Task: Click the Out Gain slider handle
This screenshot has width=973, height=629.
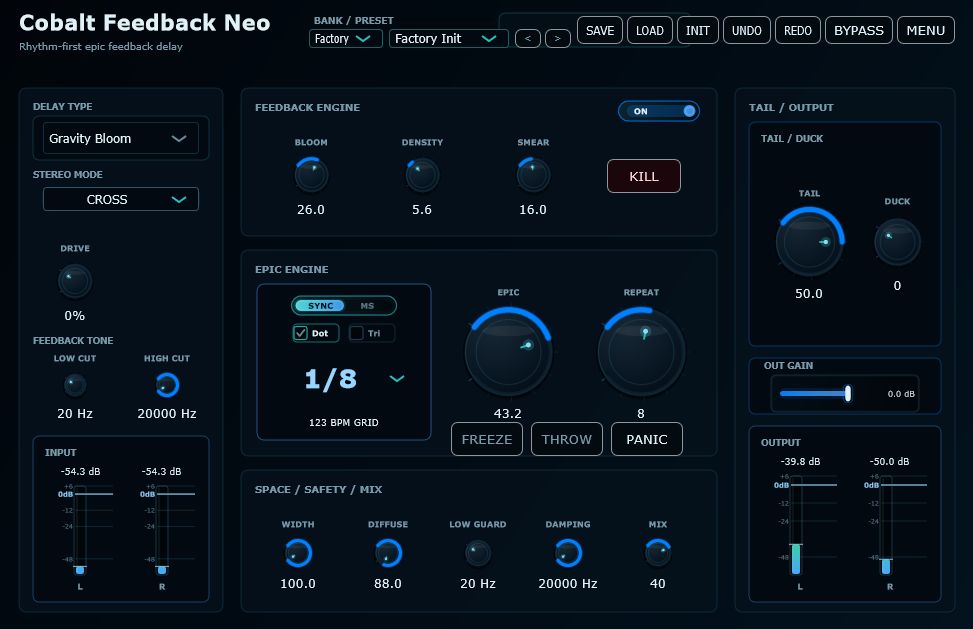Action: pyautogui.click(x=848, y=393)
